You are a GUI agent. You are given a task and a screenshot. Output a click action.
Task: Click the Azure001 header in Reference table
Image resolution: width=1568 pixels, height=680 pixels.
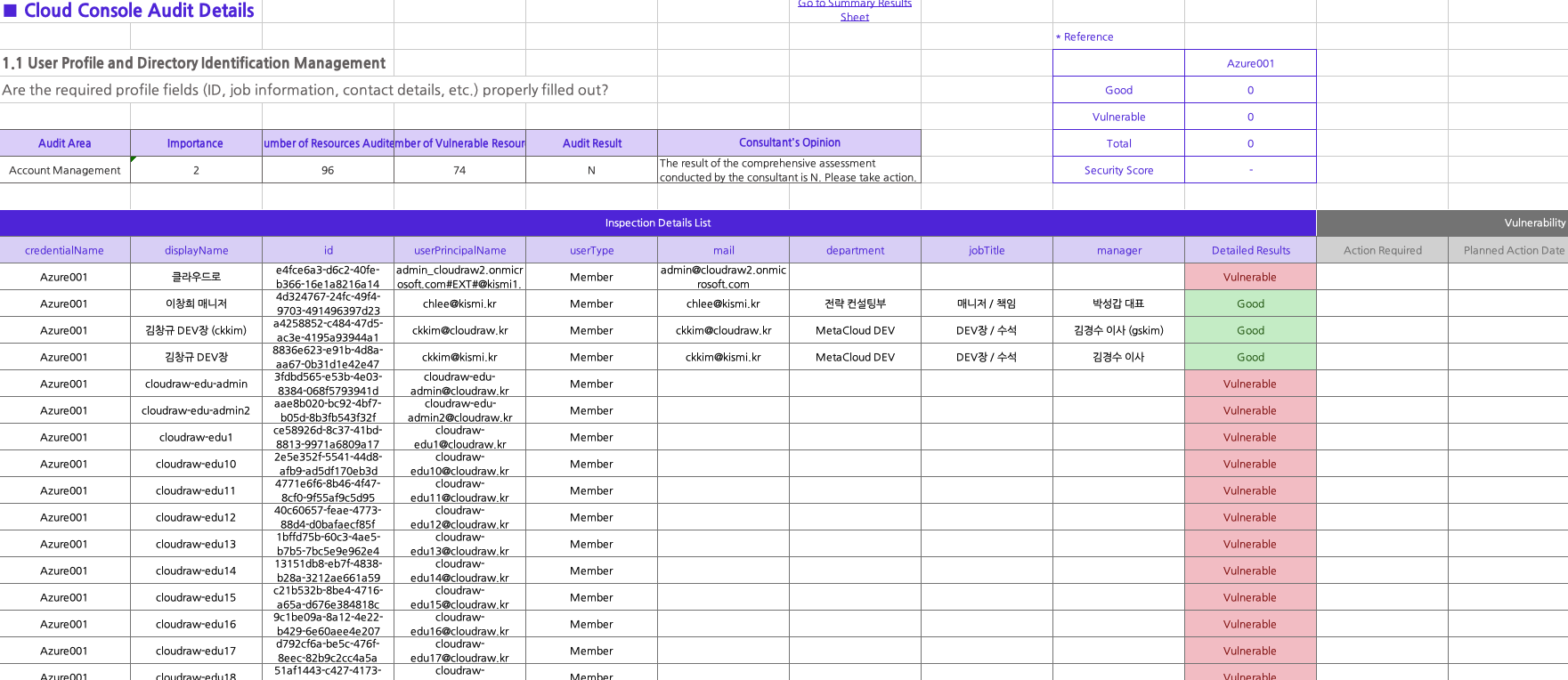point(1250,63)
